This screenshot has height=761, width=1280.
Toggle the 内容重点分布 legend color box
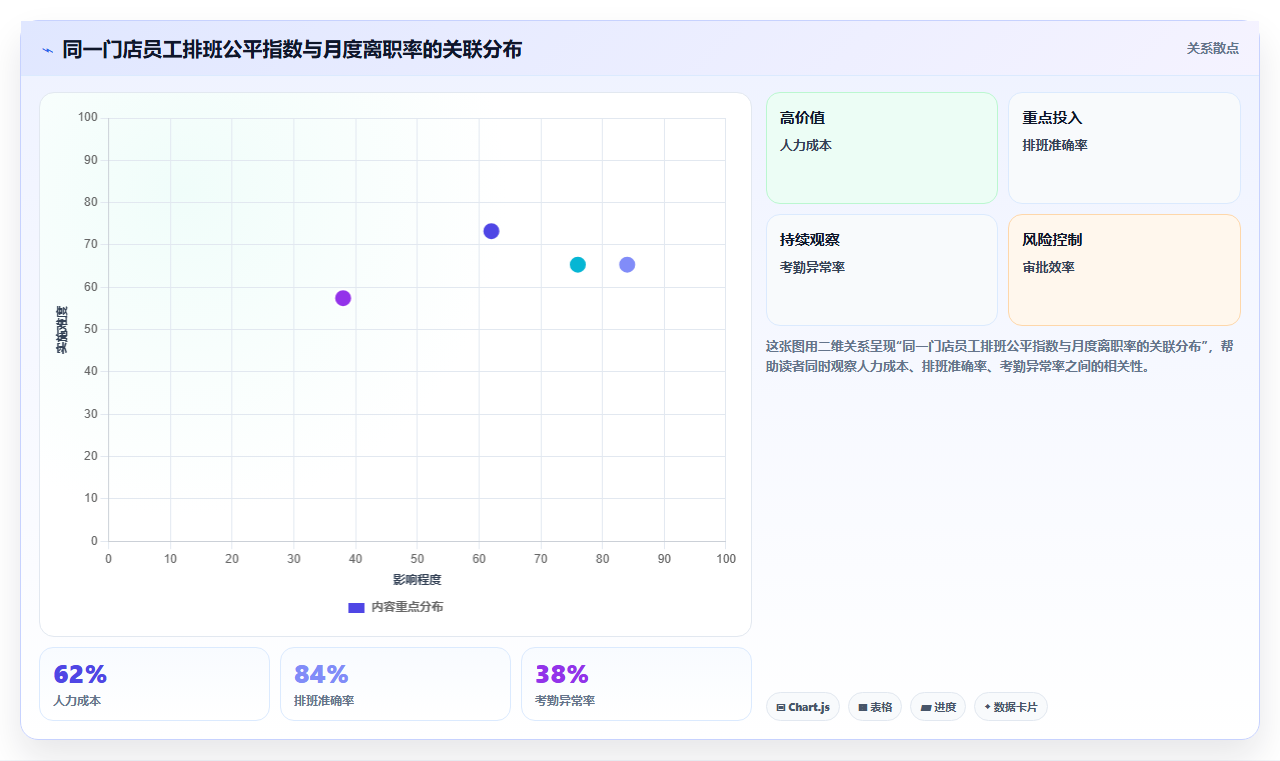tap(356, 607)
